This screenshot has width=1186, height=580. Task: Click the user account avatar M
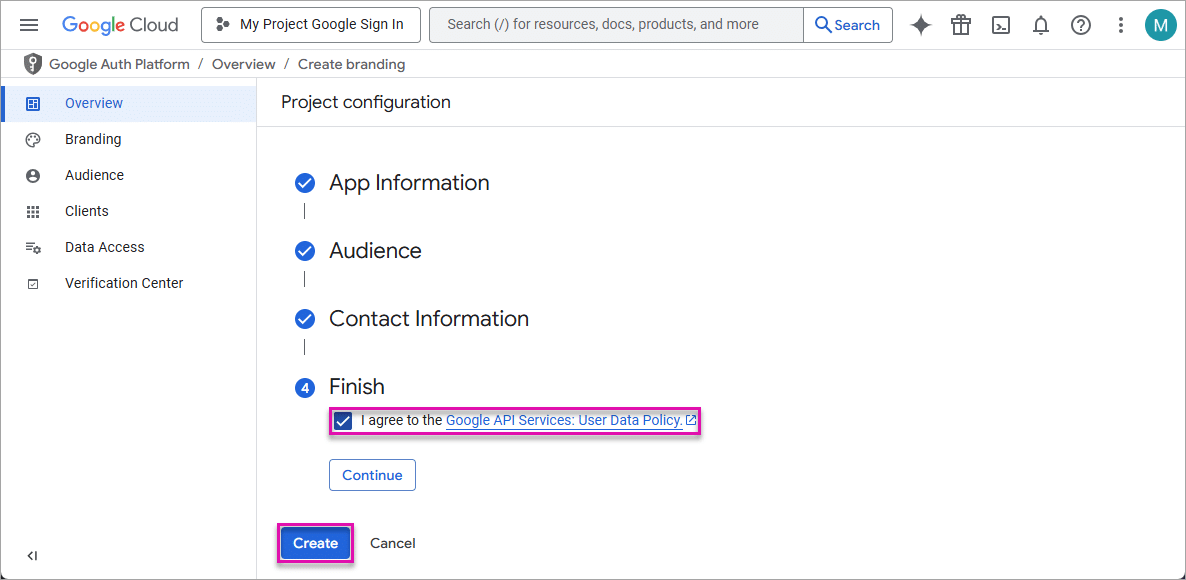(1160, 25)
